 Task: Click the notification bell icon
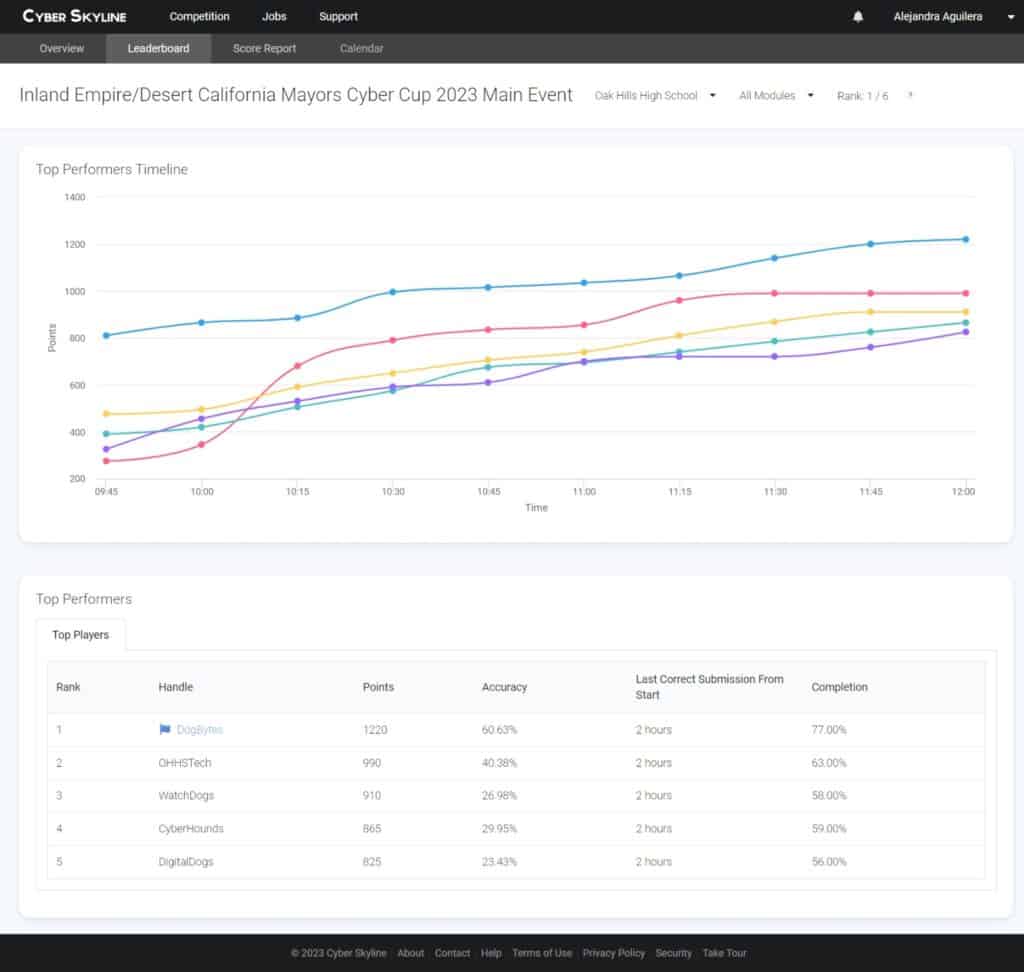[x=858, y=17]
